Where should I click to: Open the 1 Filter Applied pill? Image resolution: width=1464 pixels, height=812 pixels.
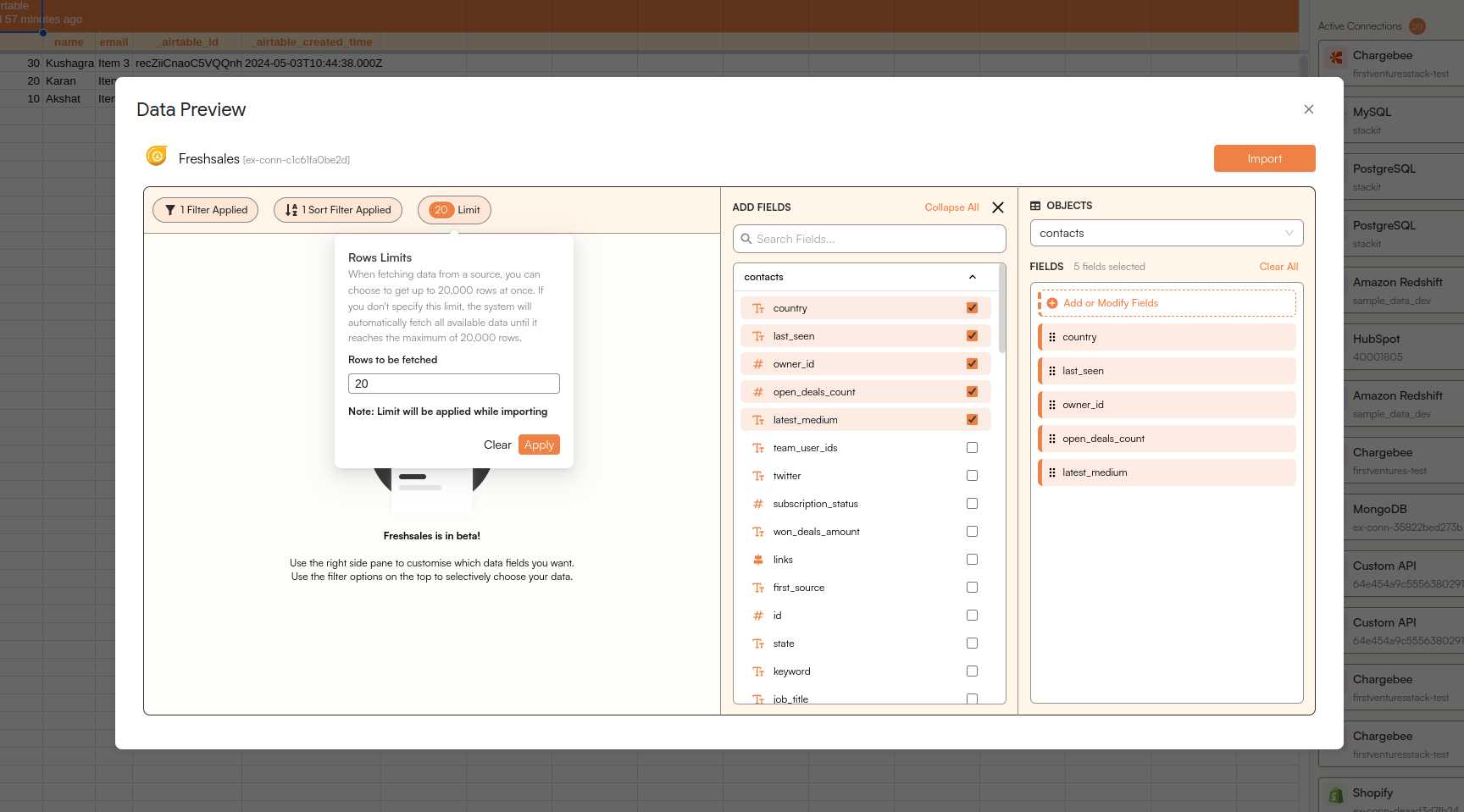[x=205, y=210]
